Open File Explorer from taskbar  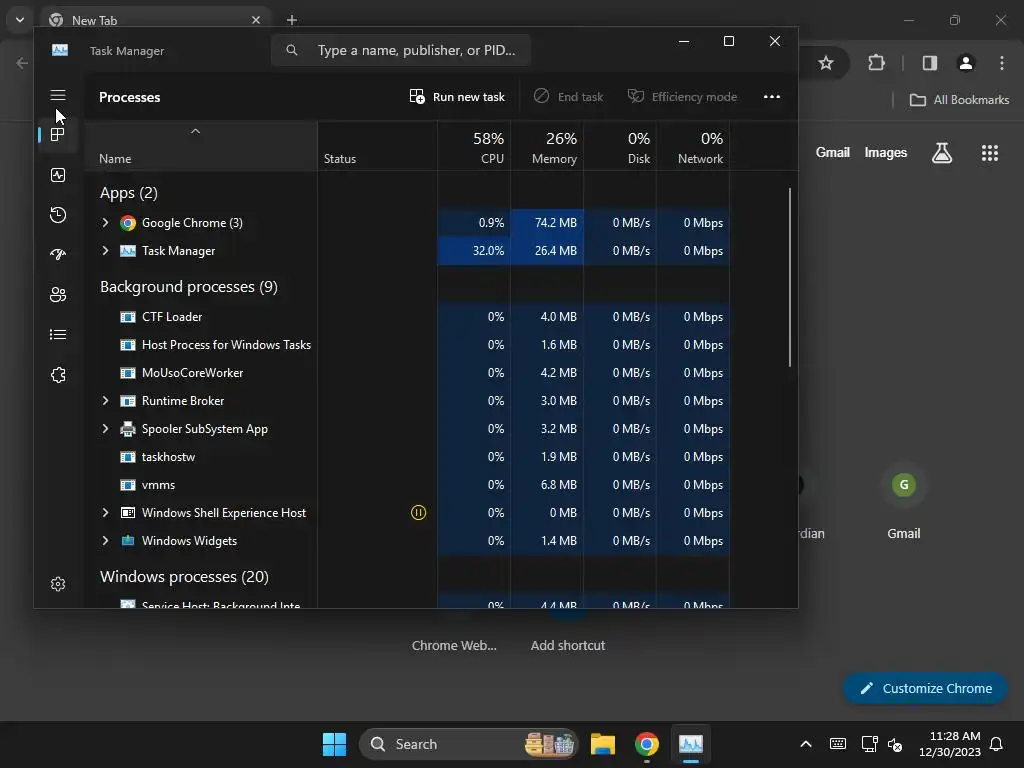coord(603,744)
